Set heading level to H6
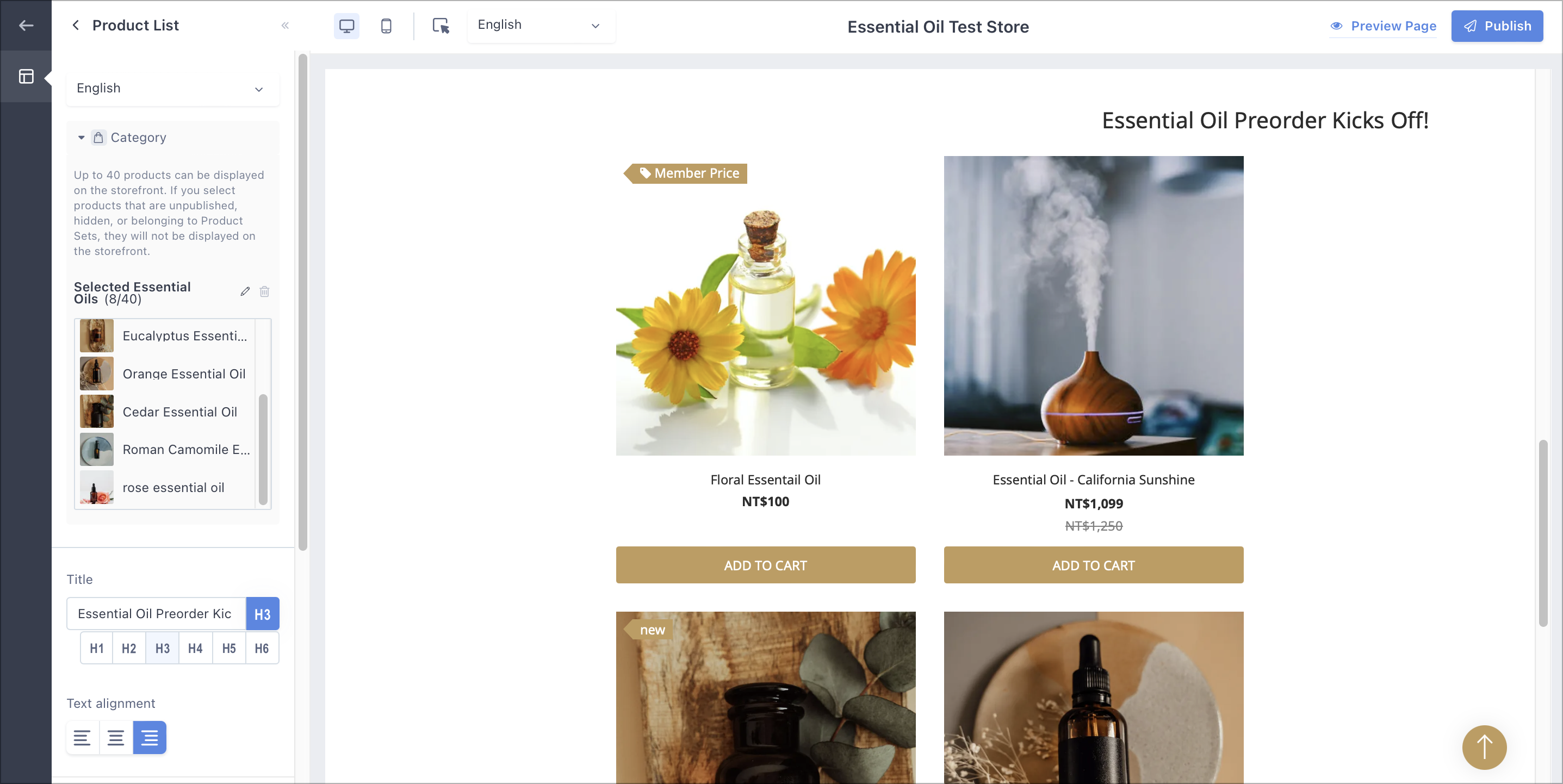The image size is (1563, 784). (x=262, y=649)
